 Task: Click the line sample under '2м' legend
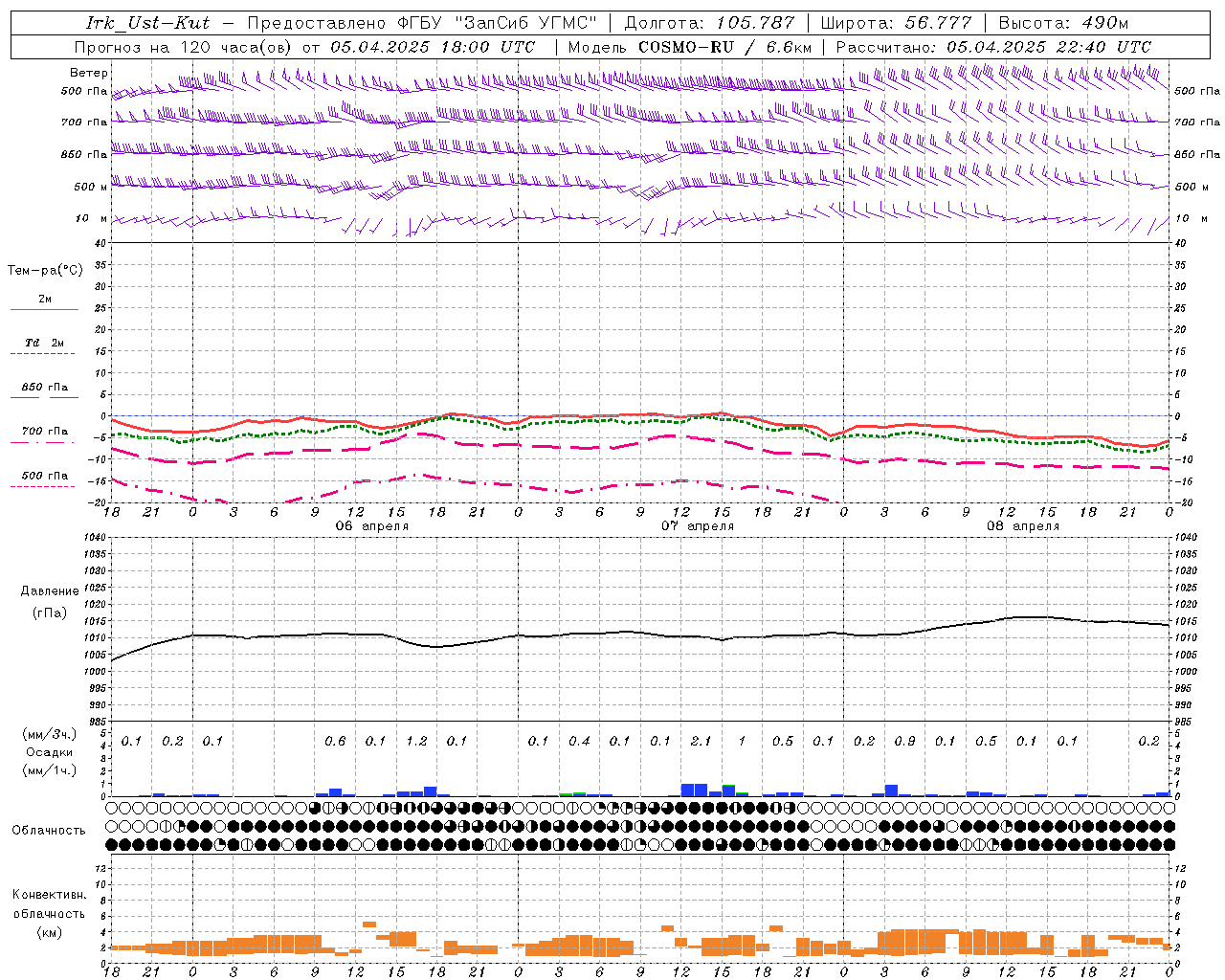[x=45, y=310]
